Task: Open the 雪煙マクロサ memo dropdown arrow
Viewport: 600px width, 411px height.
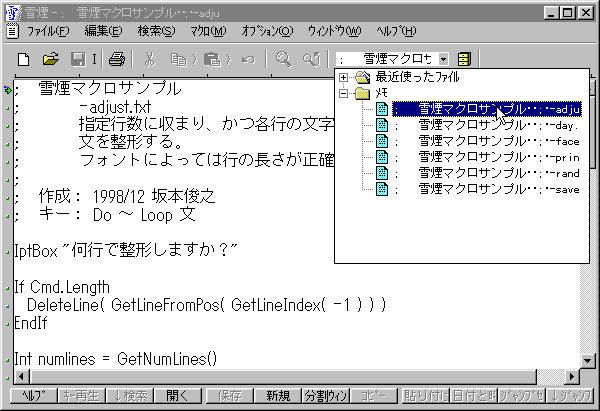Action: click(x=443, y=59)
